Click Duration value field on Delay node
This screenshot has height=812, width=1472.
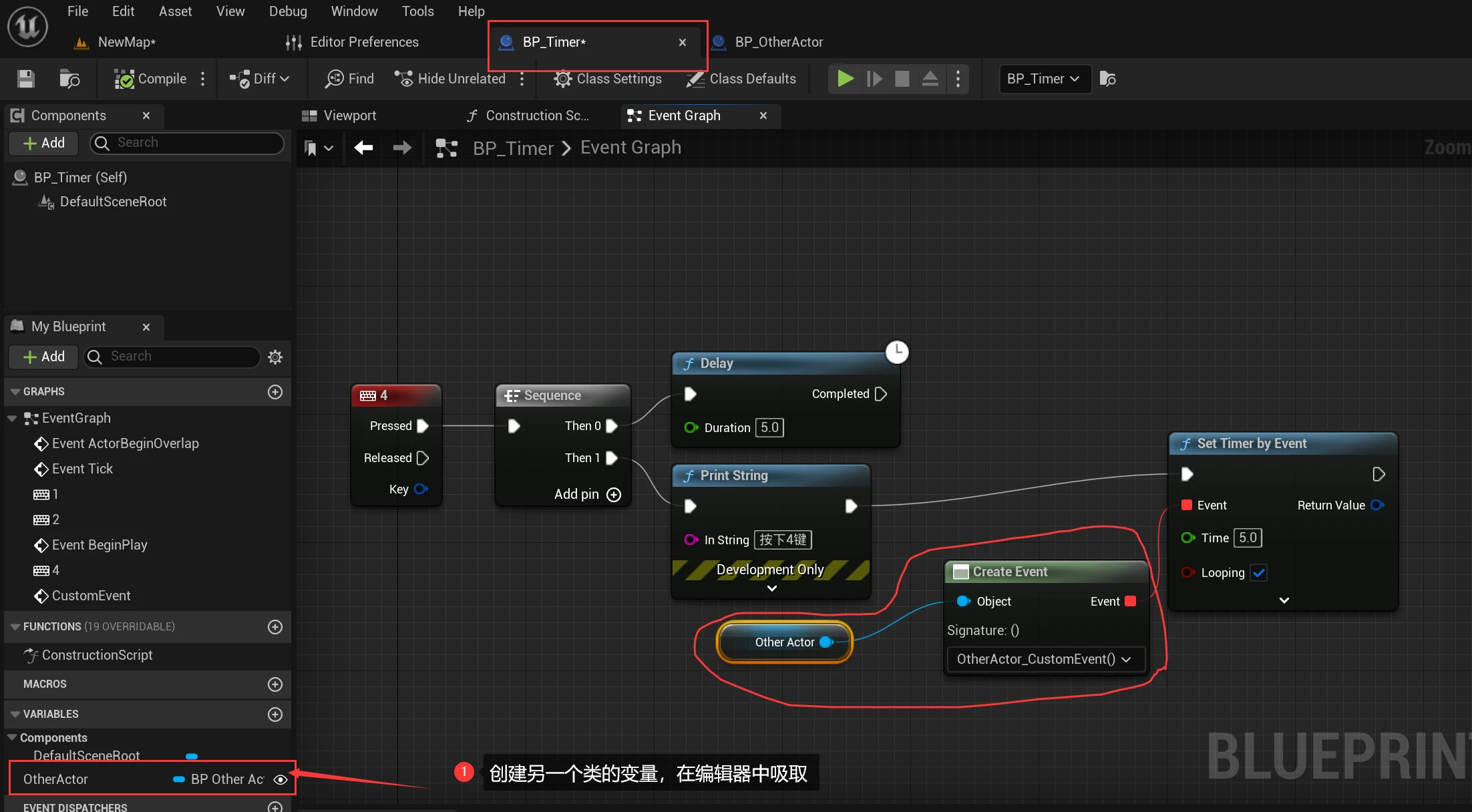tap(769, 427)
